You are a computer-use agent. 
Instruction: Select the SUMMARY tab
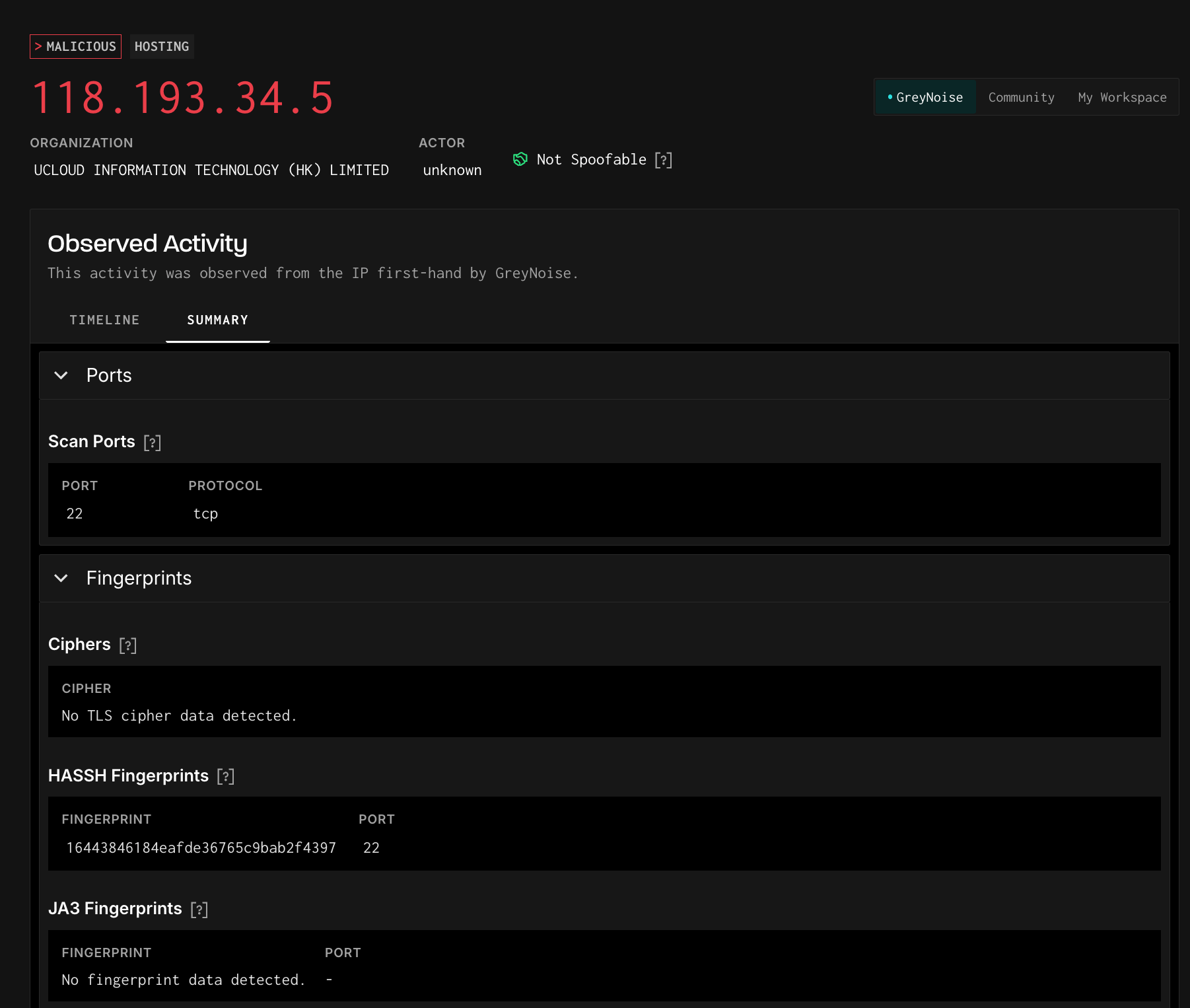coord(217,320)
